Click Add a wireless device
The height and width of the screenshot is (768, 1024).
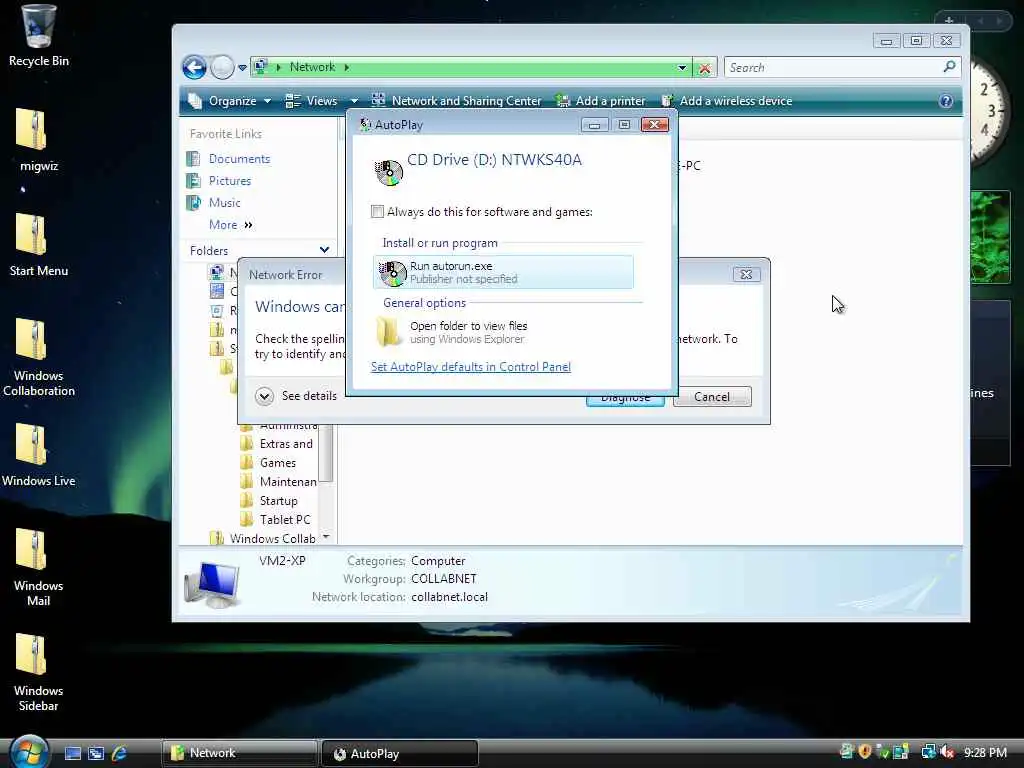pyautogui.click(x=727, y=101)
